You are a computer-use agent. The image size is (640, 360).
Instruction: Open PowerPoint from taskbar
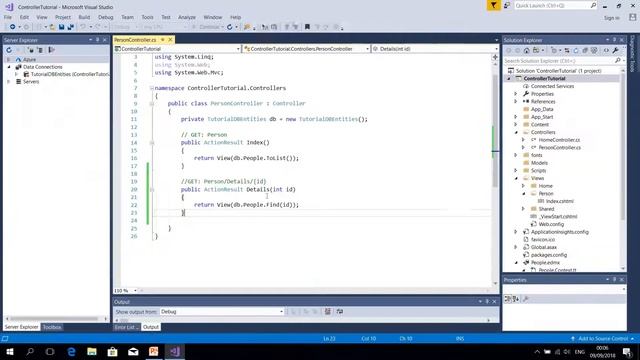[x=153, y=351]
